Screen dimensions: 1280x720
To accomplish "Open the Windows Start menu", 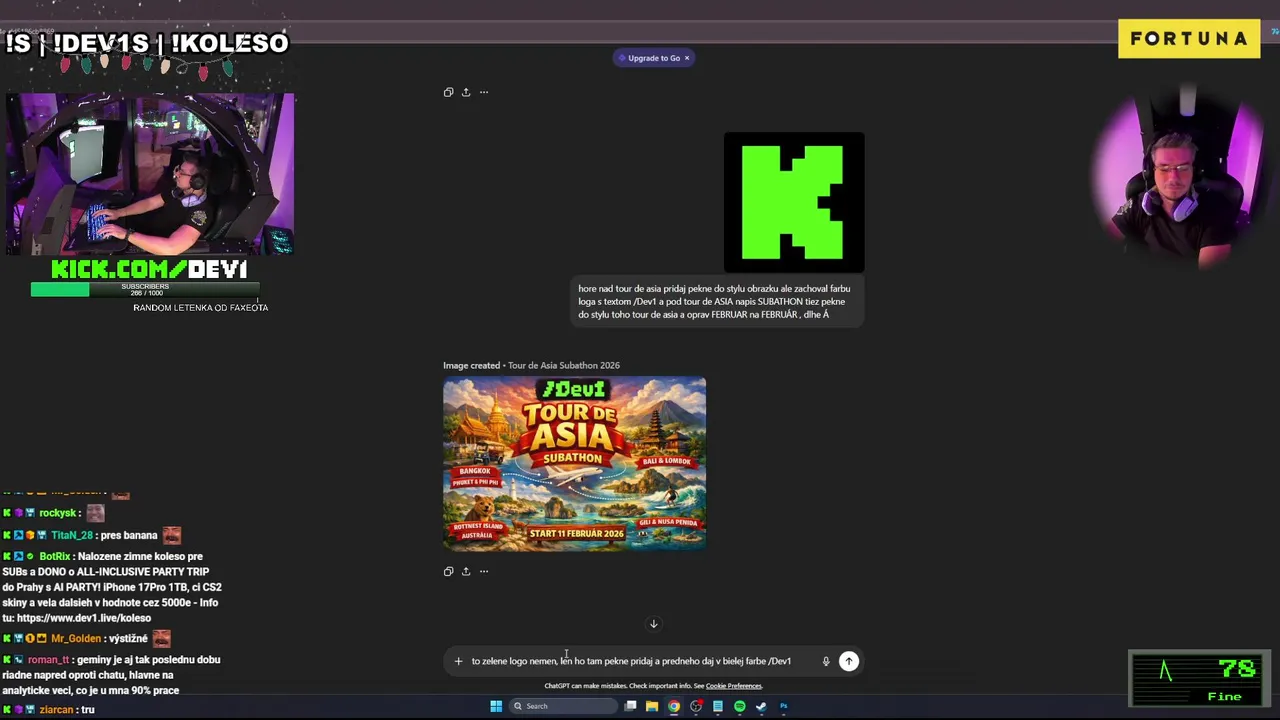I will coord(496,706).
